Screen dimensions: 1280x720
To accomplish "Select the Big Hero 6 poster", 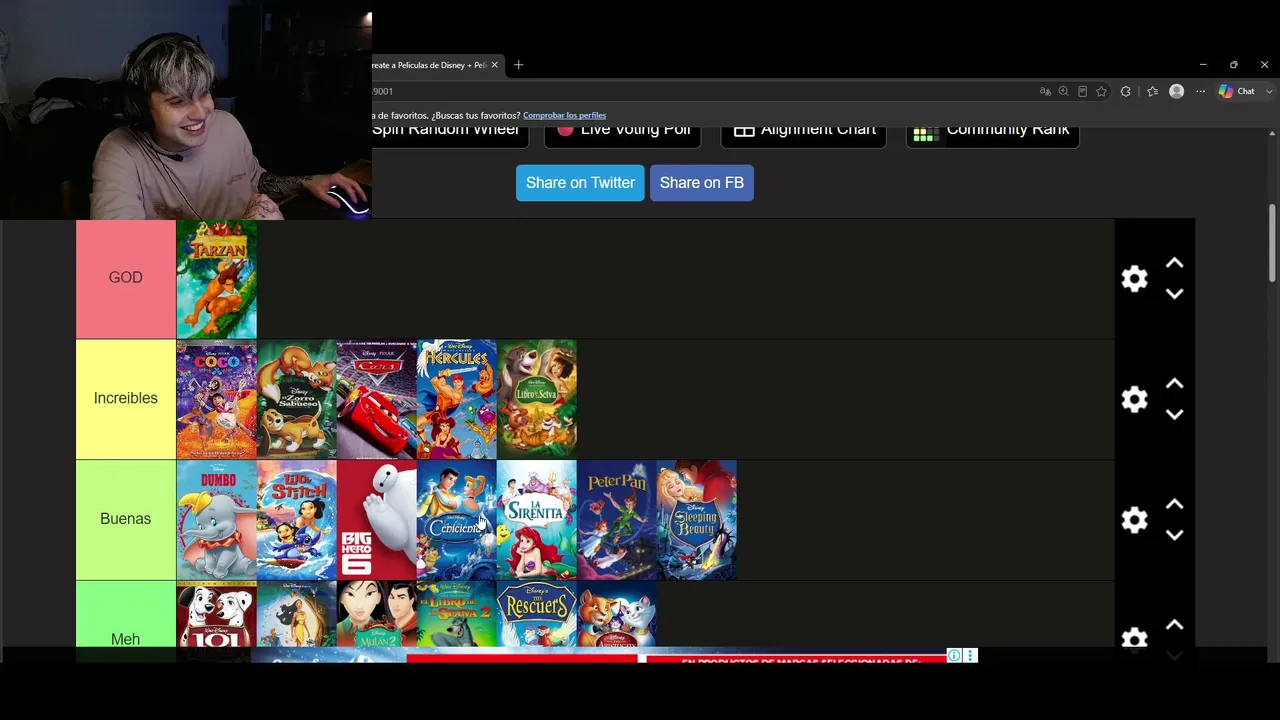I will 377,520.
